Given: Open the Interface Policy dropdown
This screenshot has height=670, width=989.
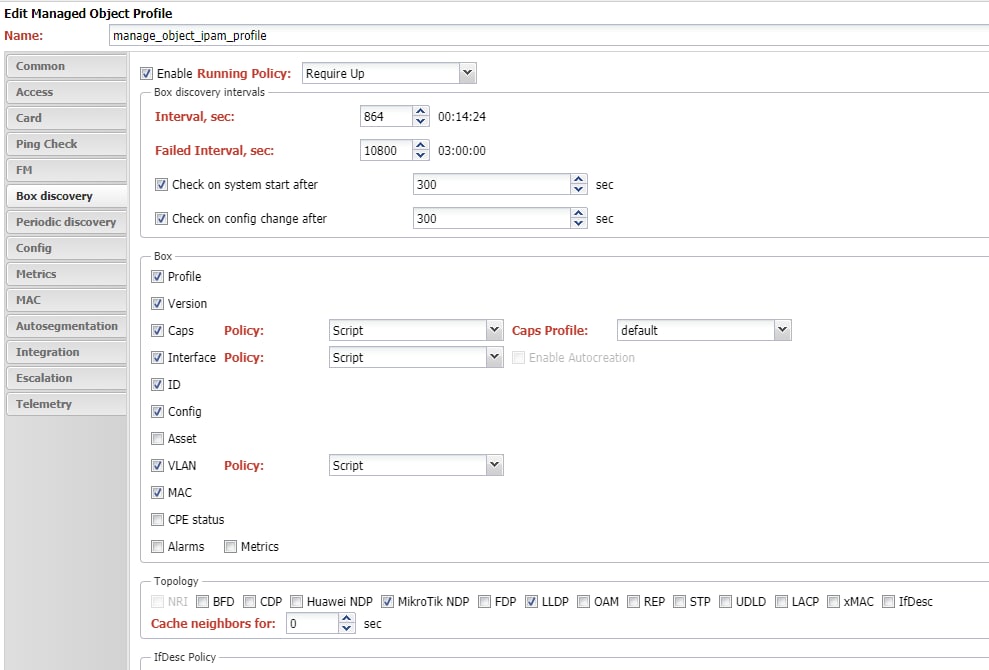Looking at the screenshot, I should pyautogui.click(x=494, y=357).
